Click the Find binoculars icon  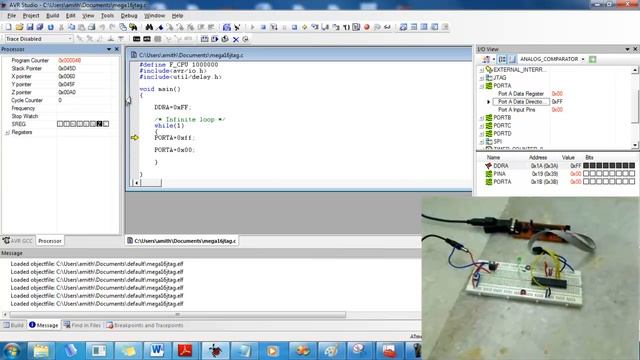click(149, 27)
